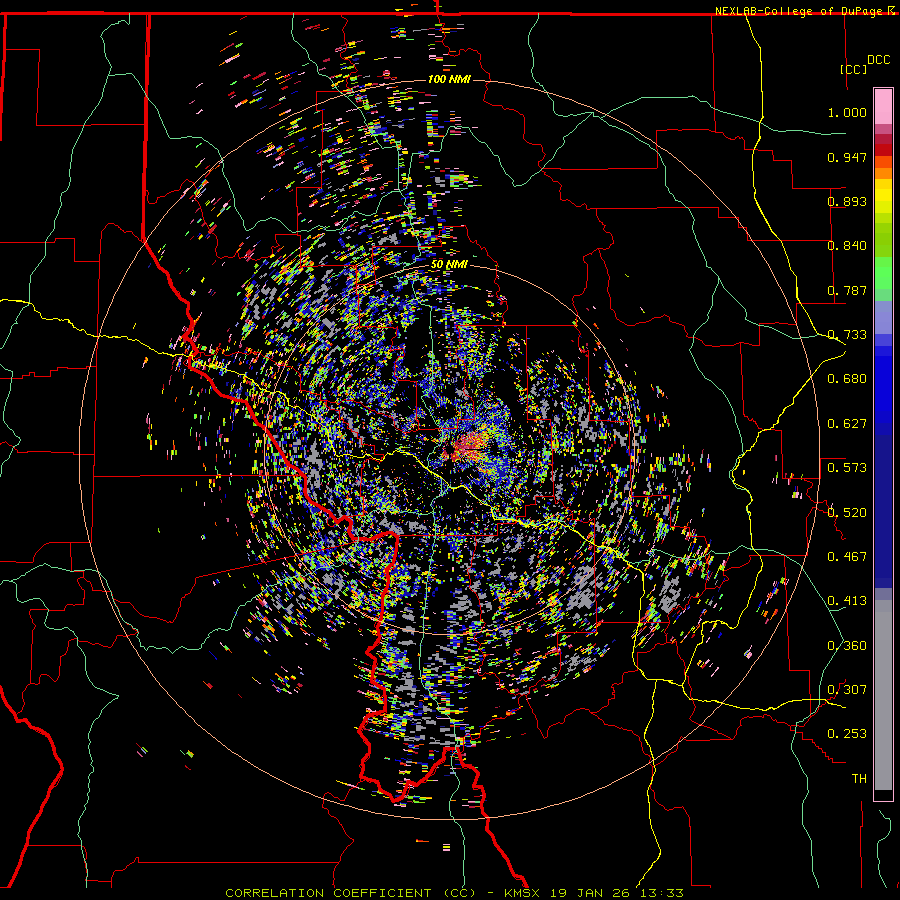Click the 0.840 legend value
The height and width of the screenshot is (900, 900).
(847, 246)
